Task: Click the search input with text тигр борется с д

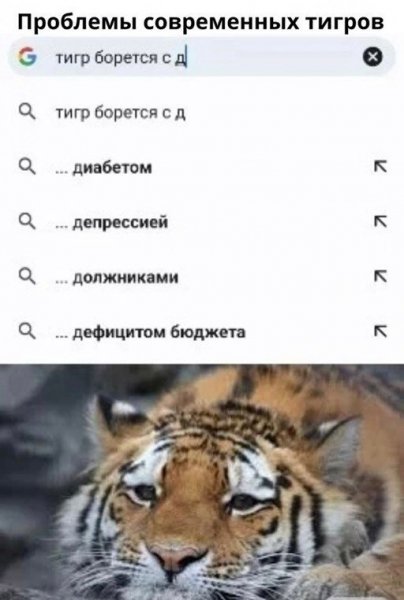Action: click(x=202, y=57)
